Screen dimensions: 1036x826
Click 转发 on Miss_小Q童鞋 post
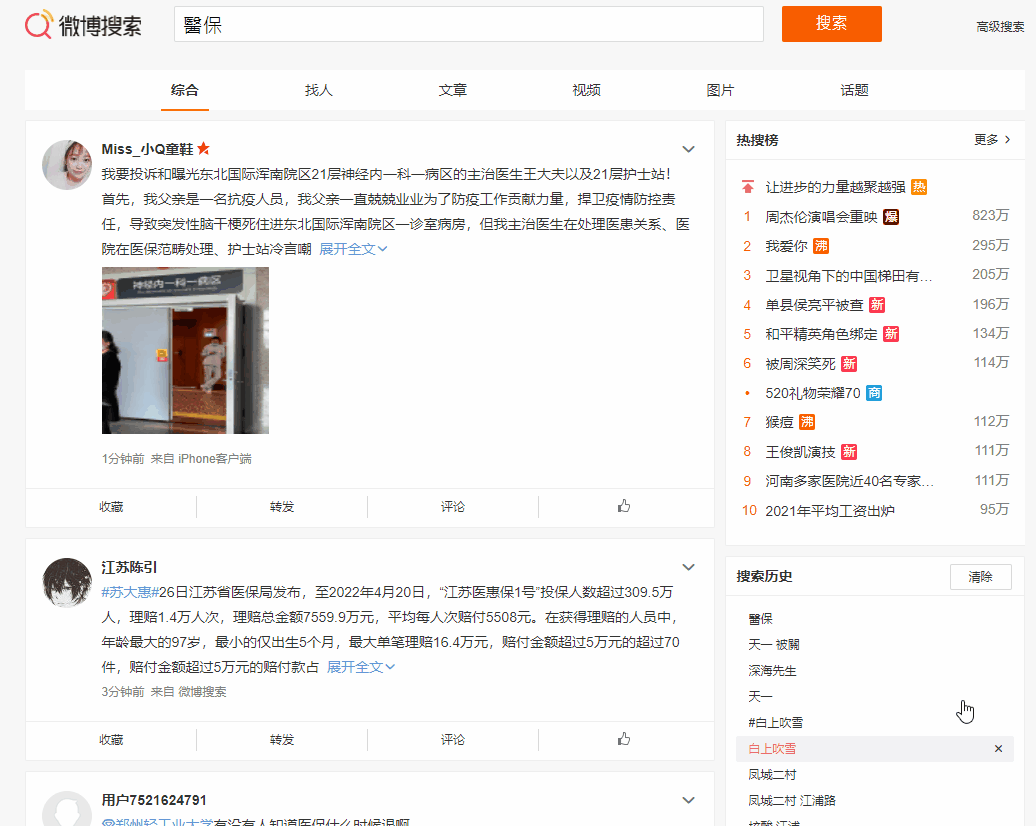pyautogui.click(x=282, y=507)
